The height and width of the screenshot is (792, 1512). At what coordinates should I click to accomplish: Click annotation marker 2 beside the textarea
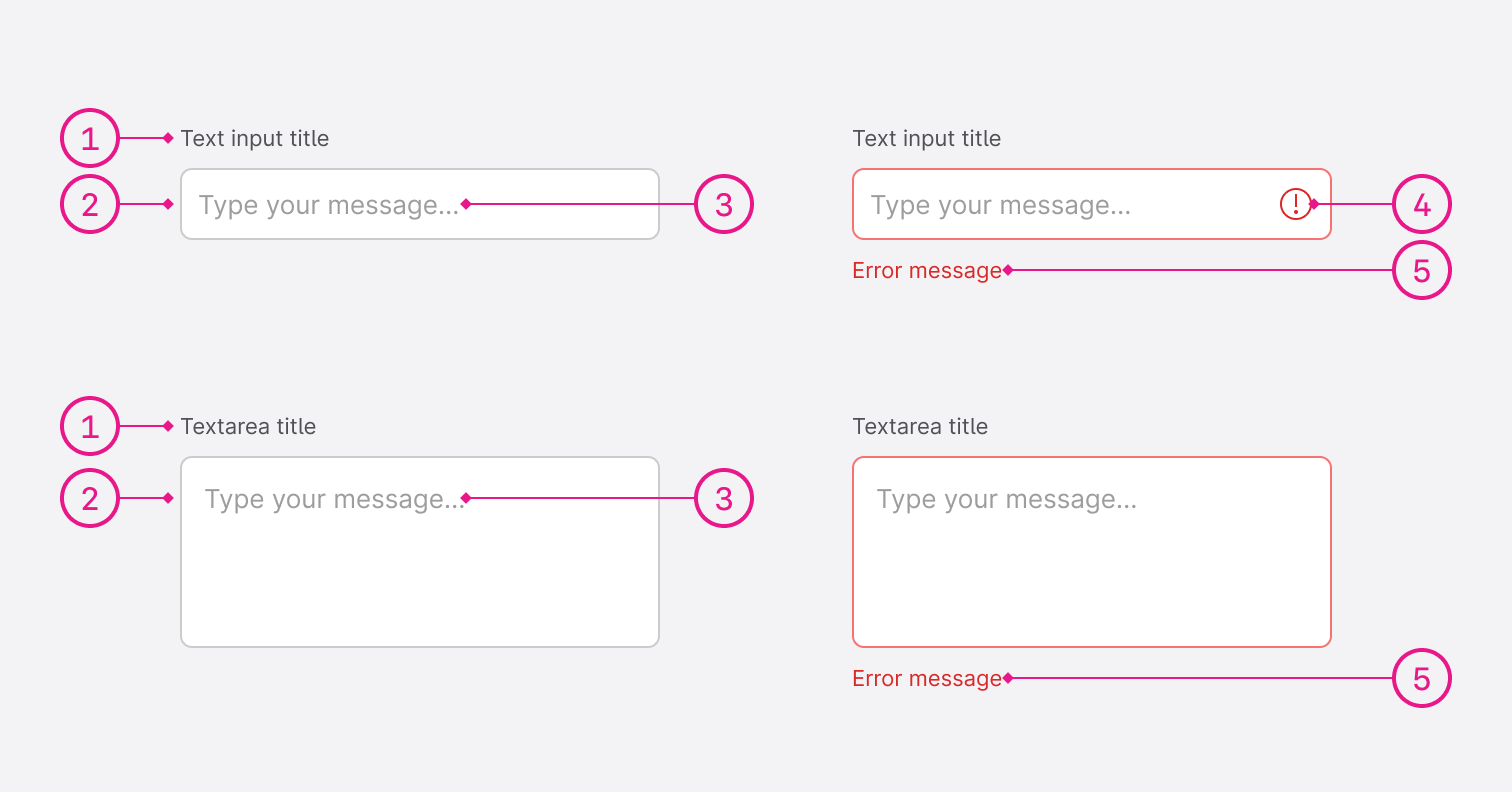pos(90,498)
